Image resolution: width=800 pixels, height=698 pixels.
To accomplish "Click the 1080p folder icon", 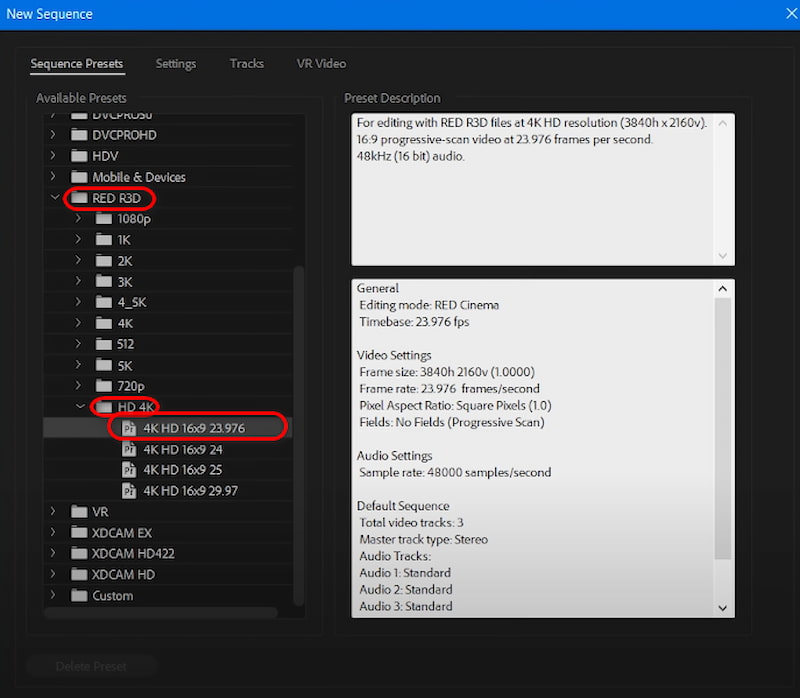I will coord(104,218).
